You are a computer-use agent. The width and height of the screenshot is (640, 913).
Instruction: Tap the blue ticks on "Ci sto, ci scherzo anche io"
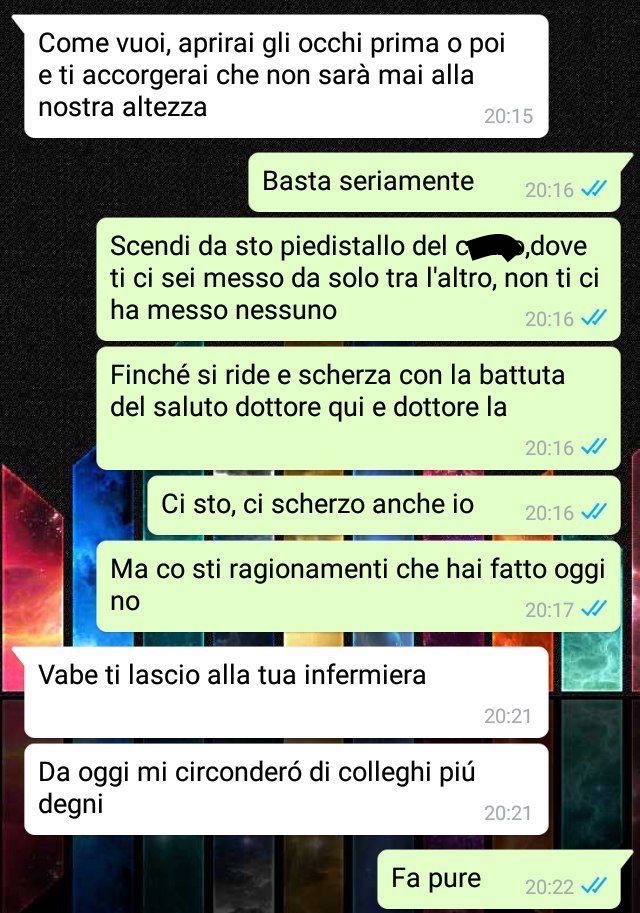[595, 512]
